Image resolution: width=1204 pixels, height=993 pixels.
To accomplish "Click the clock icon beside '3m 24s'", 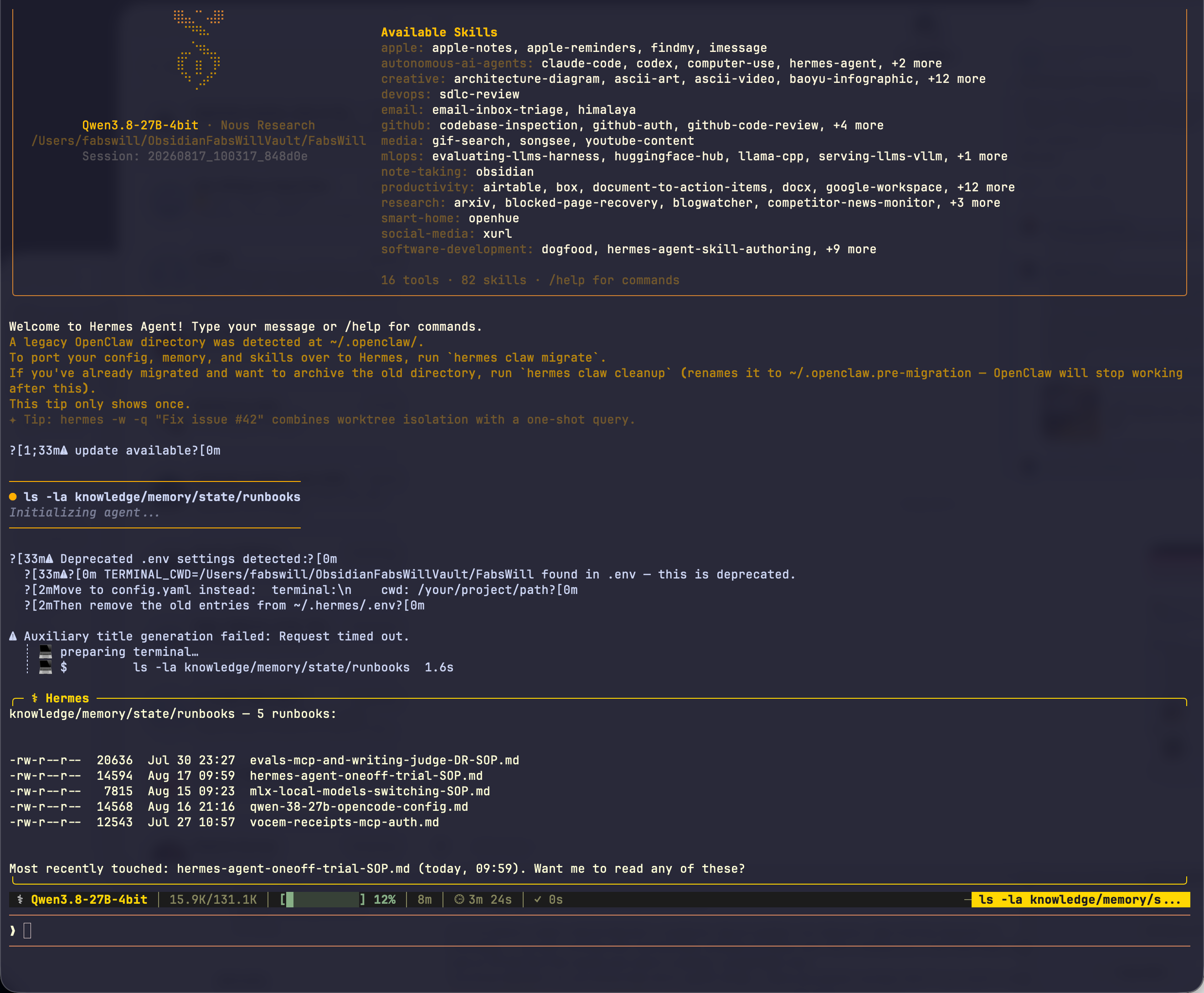I will pyautogui.click(x=459, y=899).
